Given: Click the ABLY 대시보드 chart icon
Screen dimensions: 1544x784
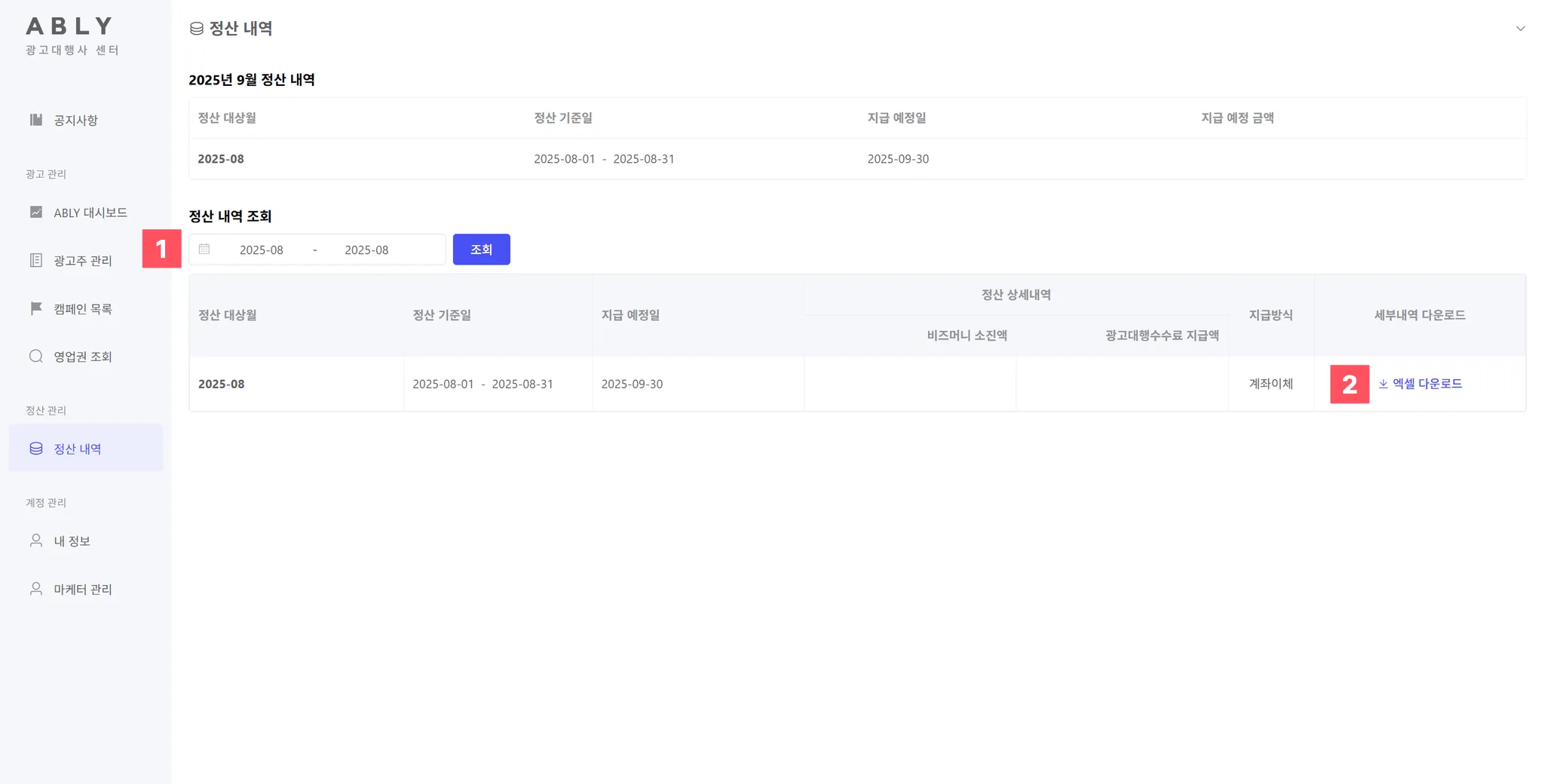Looking at the screenshot, I should [35, 213].
